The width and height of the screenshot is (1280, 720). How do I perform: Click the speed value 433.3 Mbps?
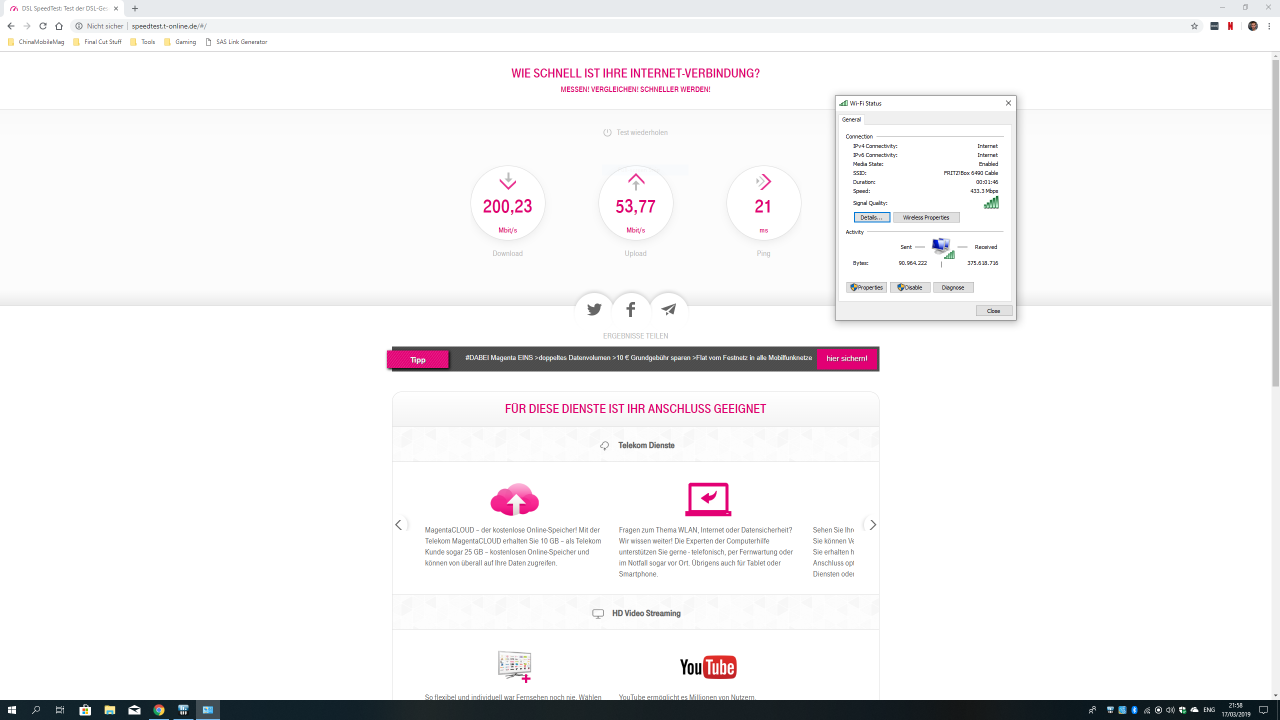[984, 191]
